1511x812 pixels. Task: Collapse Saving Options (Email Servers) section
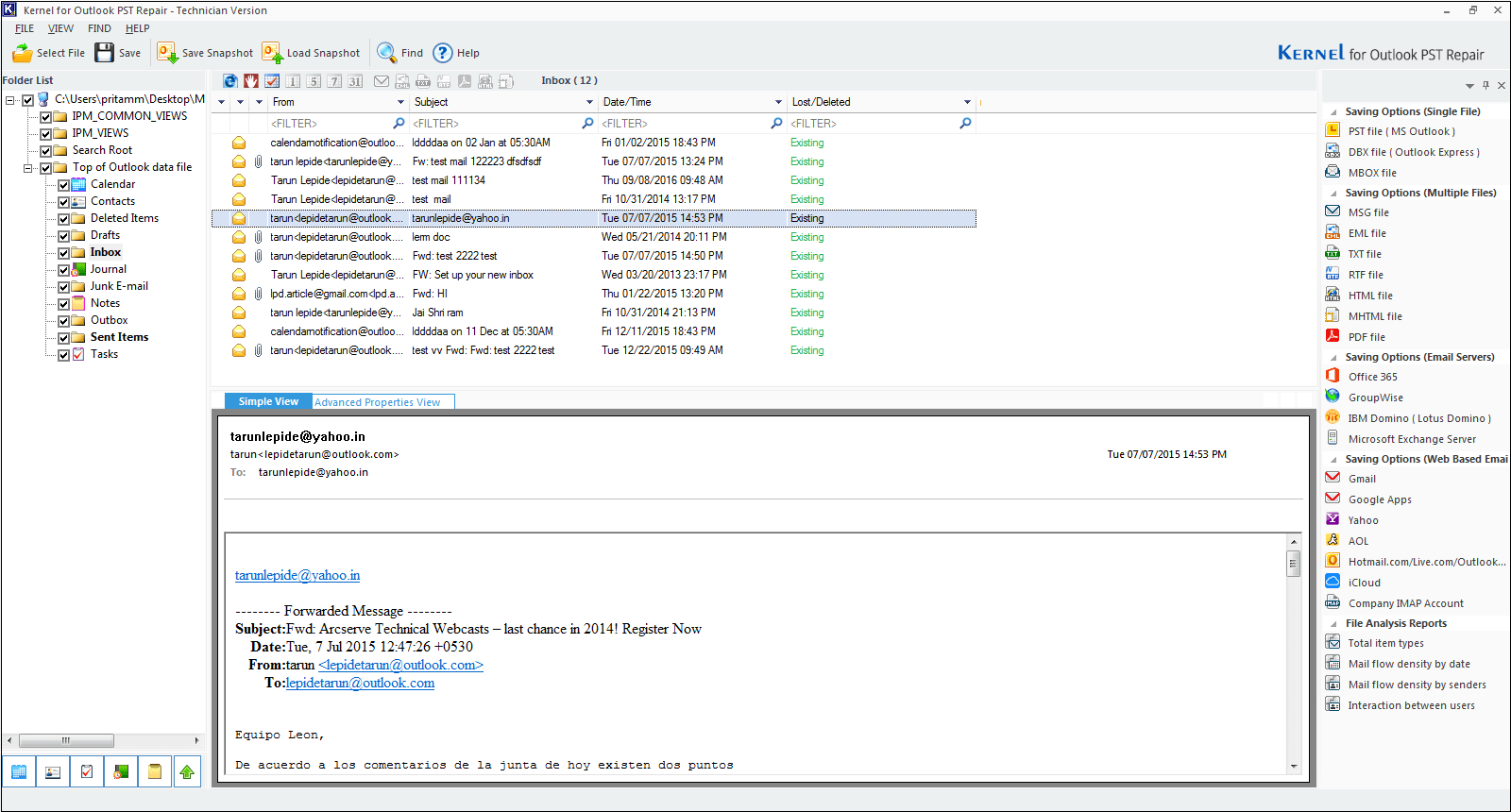(x=1333, y=358)
